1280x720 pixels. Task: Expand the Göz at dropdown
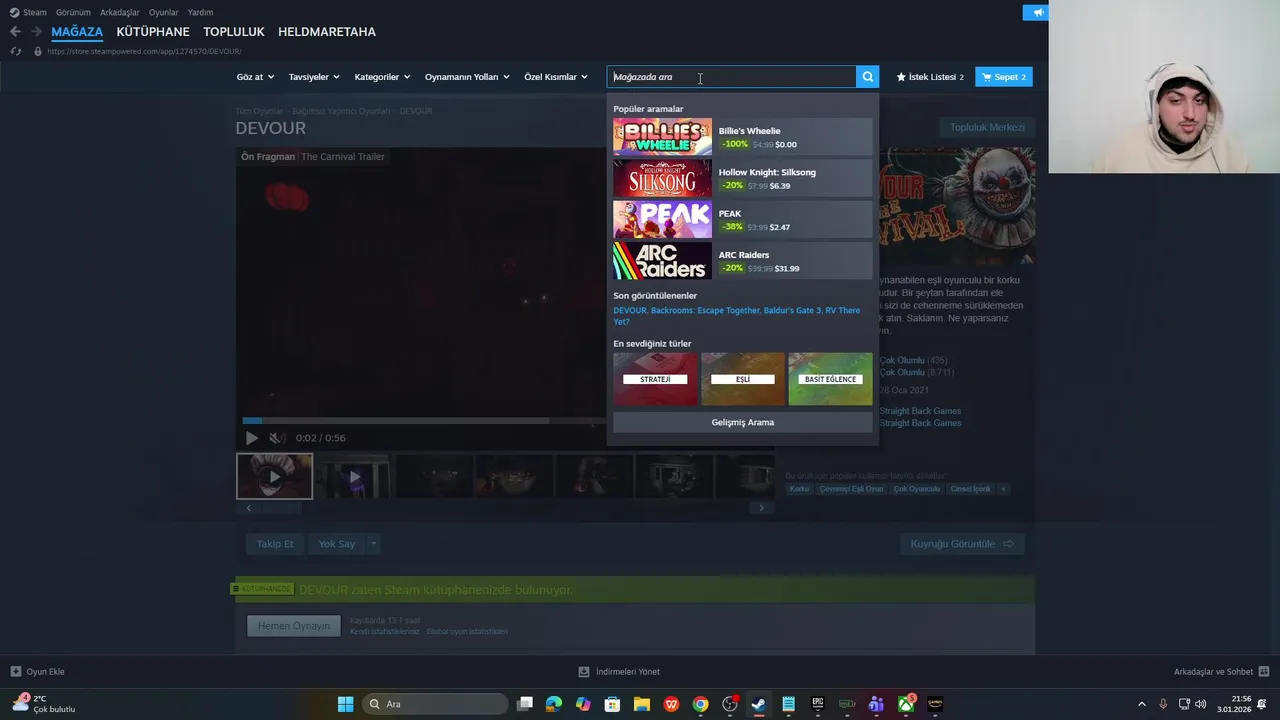point(255,77)
